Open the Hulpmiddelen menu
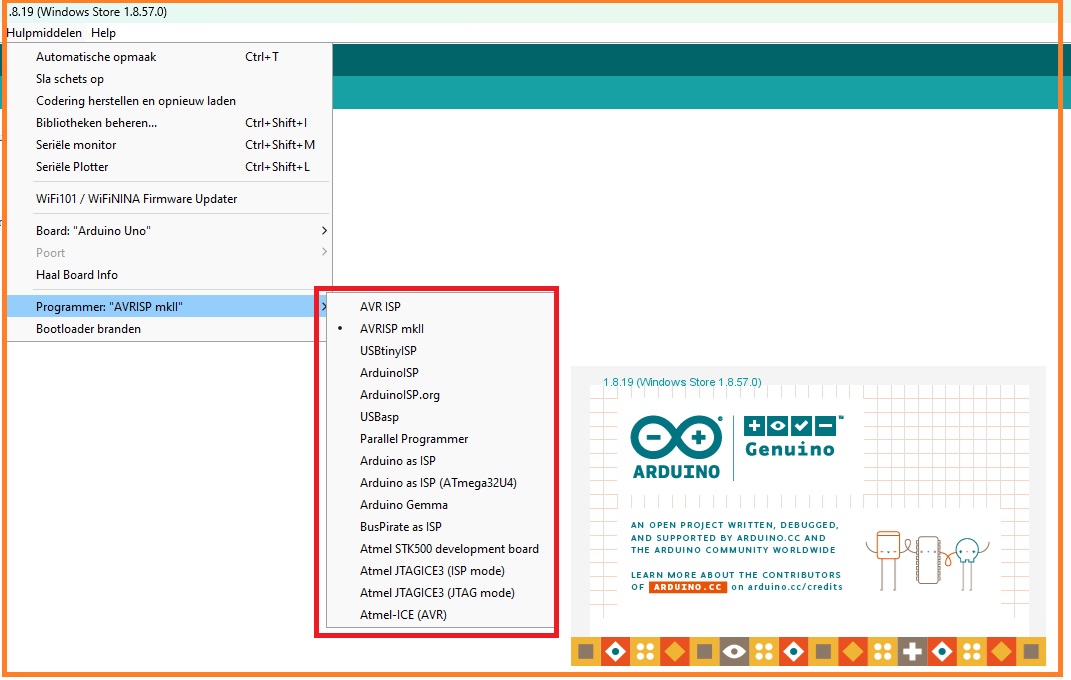Image resolution: width=1071 pixels, height=680 pixels. point(44,33)
